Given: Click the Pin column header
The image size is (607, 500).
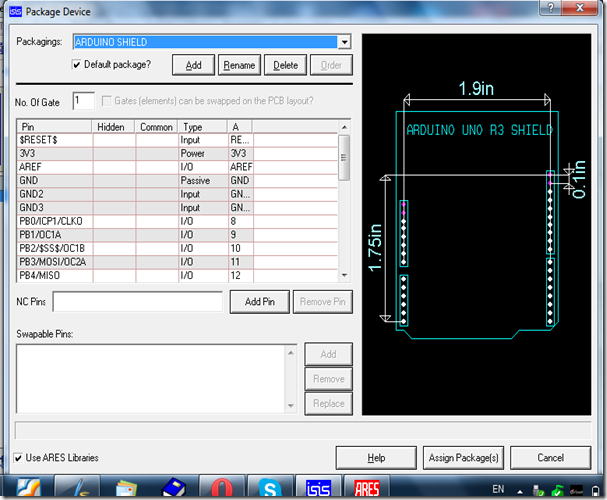Looking at the screenshot, I should [54, 127].
